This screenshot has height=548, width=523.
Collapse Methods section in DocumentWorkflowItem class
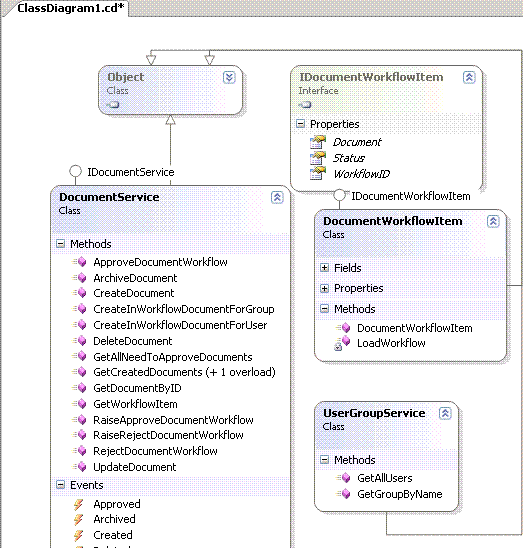(324, 309)
